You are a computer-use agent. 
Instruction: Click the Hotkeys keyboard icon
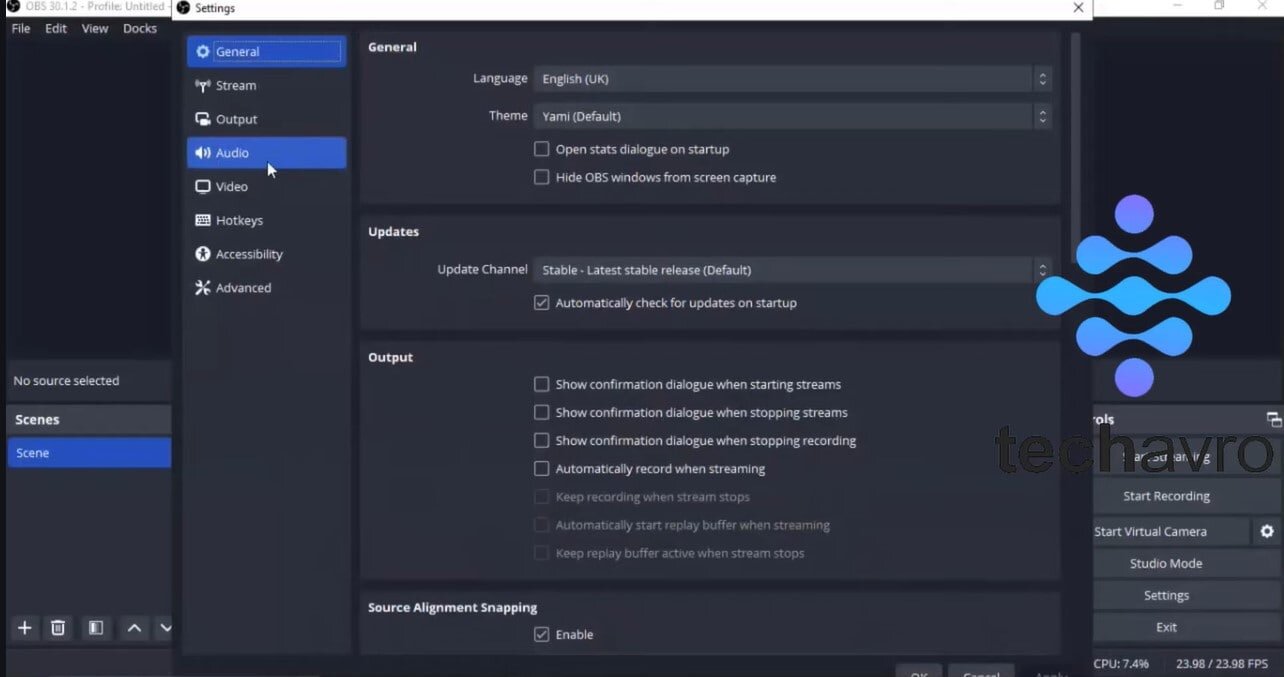(x=203, y=220)
